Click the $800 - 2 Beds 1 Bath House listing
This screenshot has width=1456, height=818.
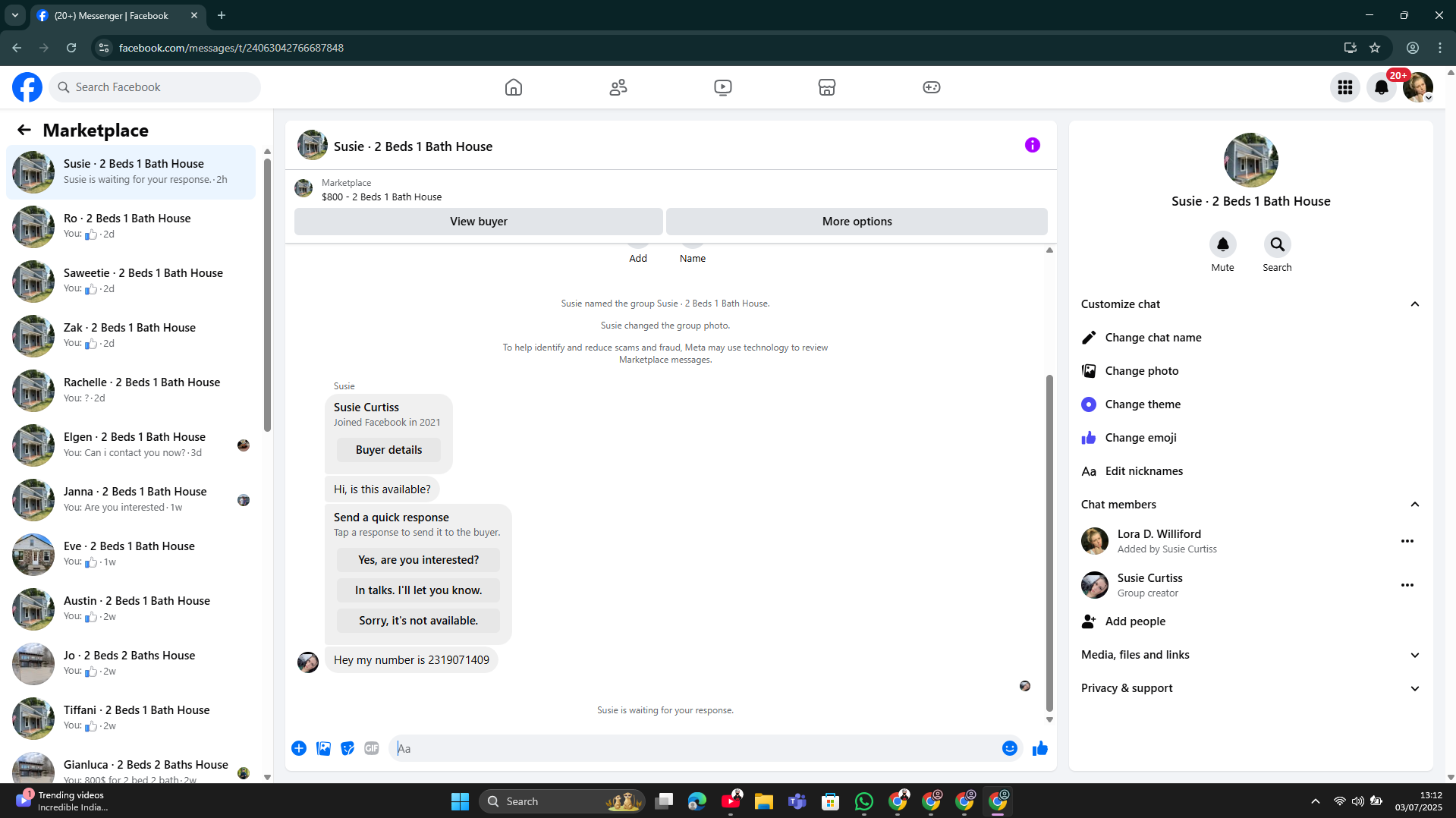pos(382,197)
